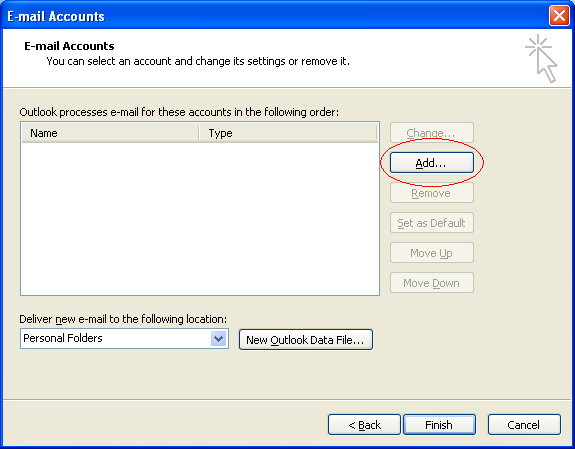Click the Add... button circled in red

(x=432, y=163)
